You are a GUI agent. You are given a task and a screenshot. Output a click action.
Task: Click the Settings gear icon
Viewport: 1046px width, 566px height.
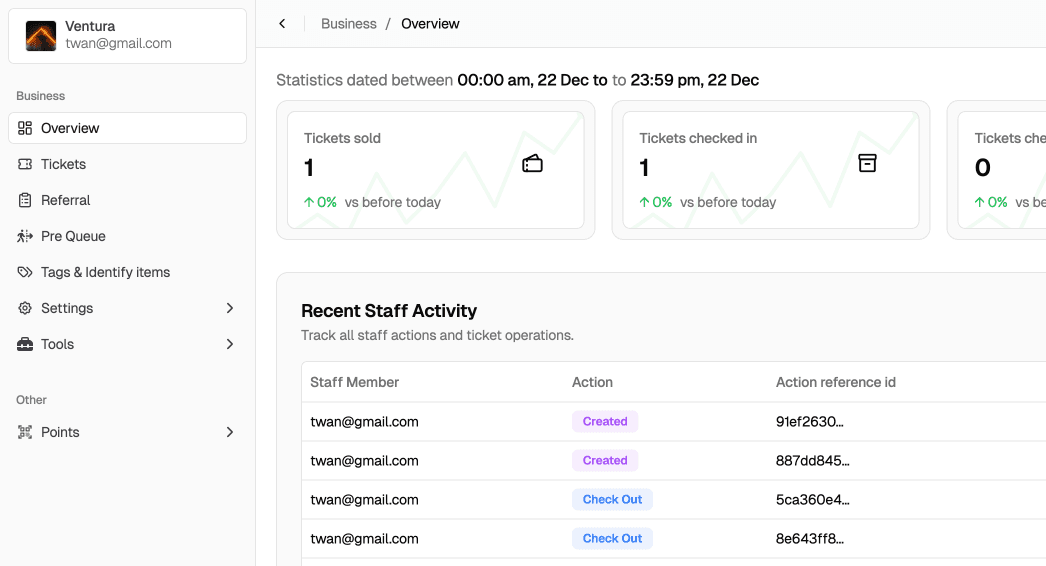(25, 308)
